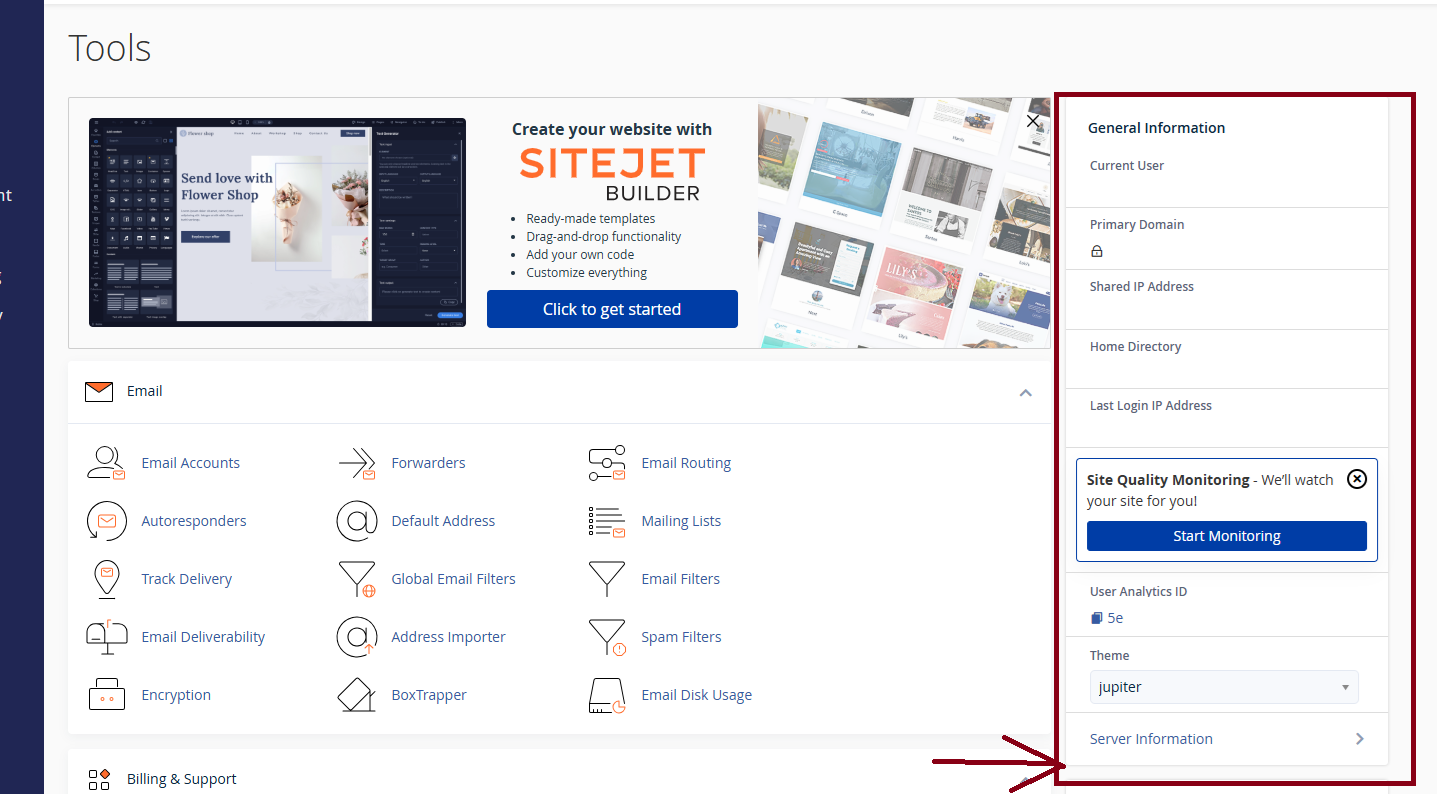
Task: Click the 'Create your website with' headline
Action: pos(612,129)
